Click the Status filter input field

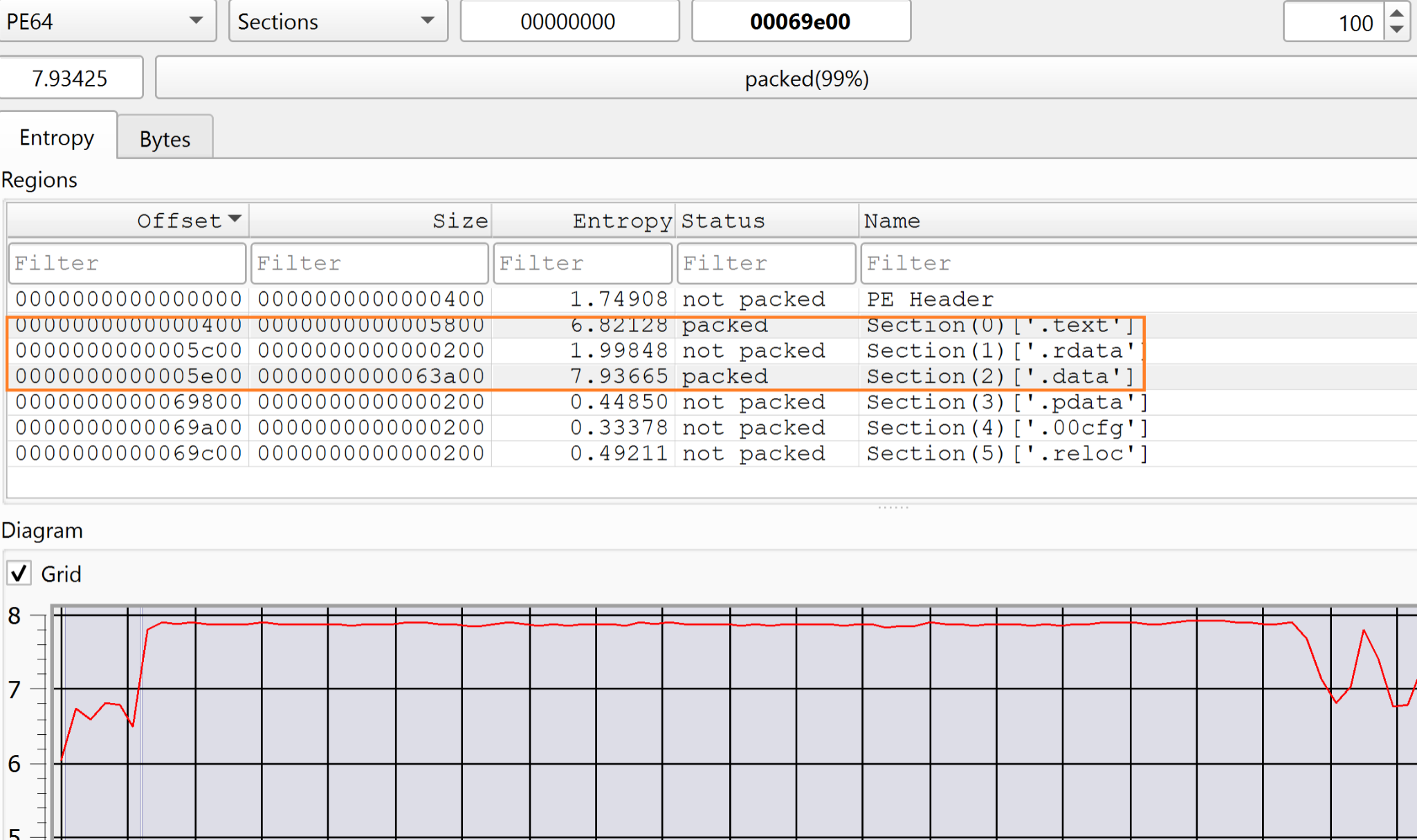click(766, 263)
